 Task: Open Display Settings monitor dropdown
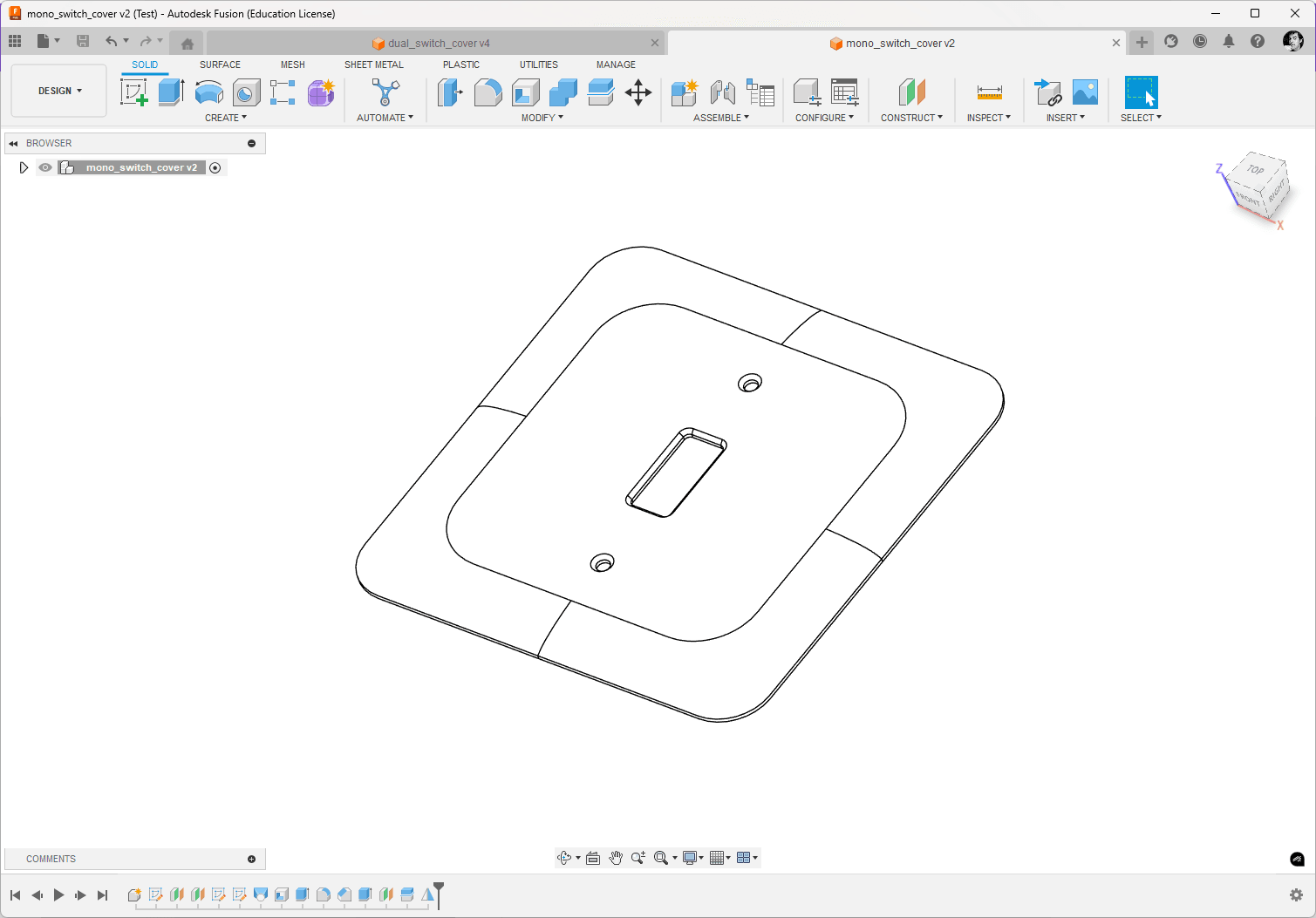[x=693, y=858]
